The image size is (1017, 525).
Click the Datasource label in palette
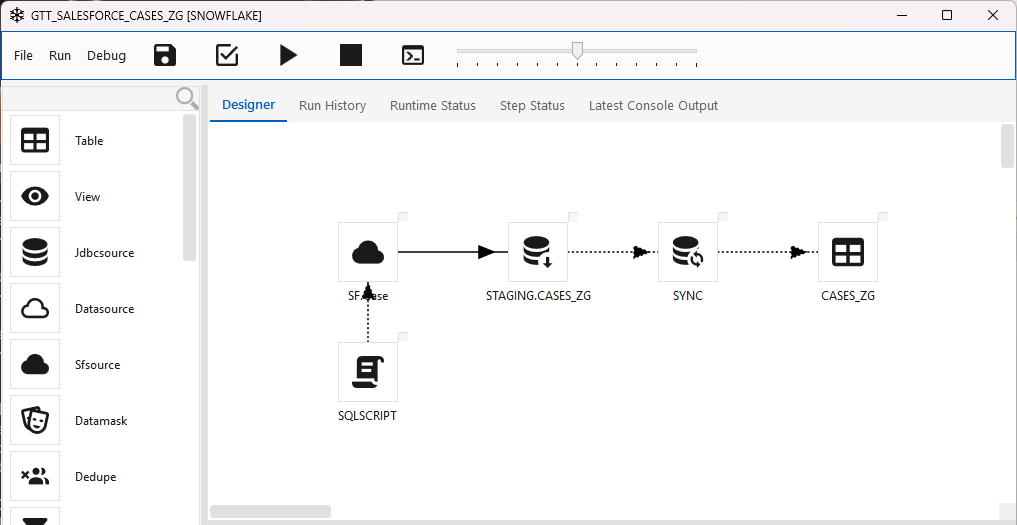pos(104,309)
